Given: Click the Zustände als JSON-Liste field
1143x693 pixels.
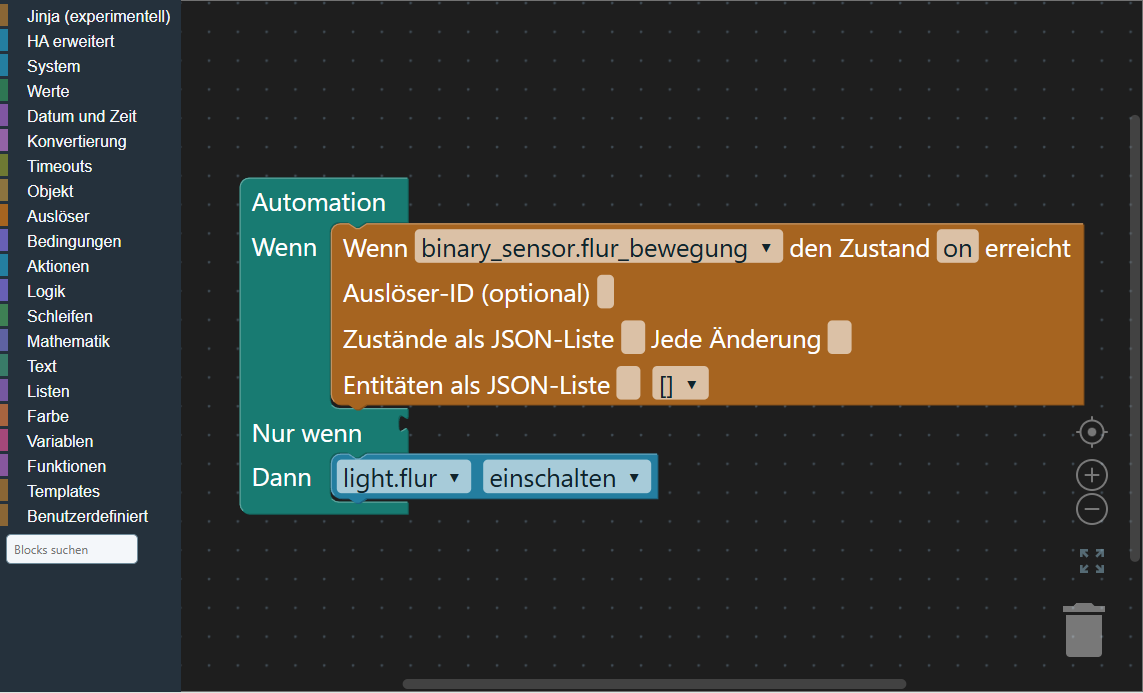Looking at the screenshot, I should tap(633, 338).
